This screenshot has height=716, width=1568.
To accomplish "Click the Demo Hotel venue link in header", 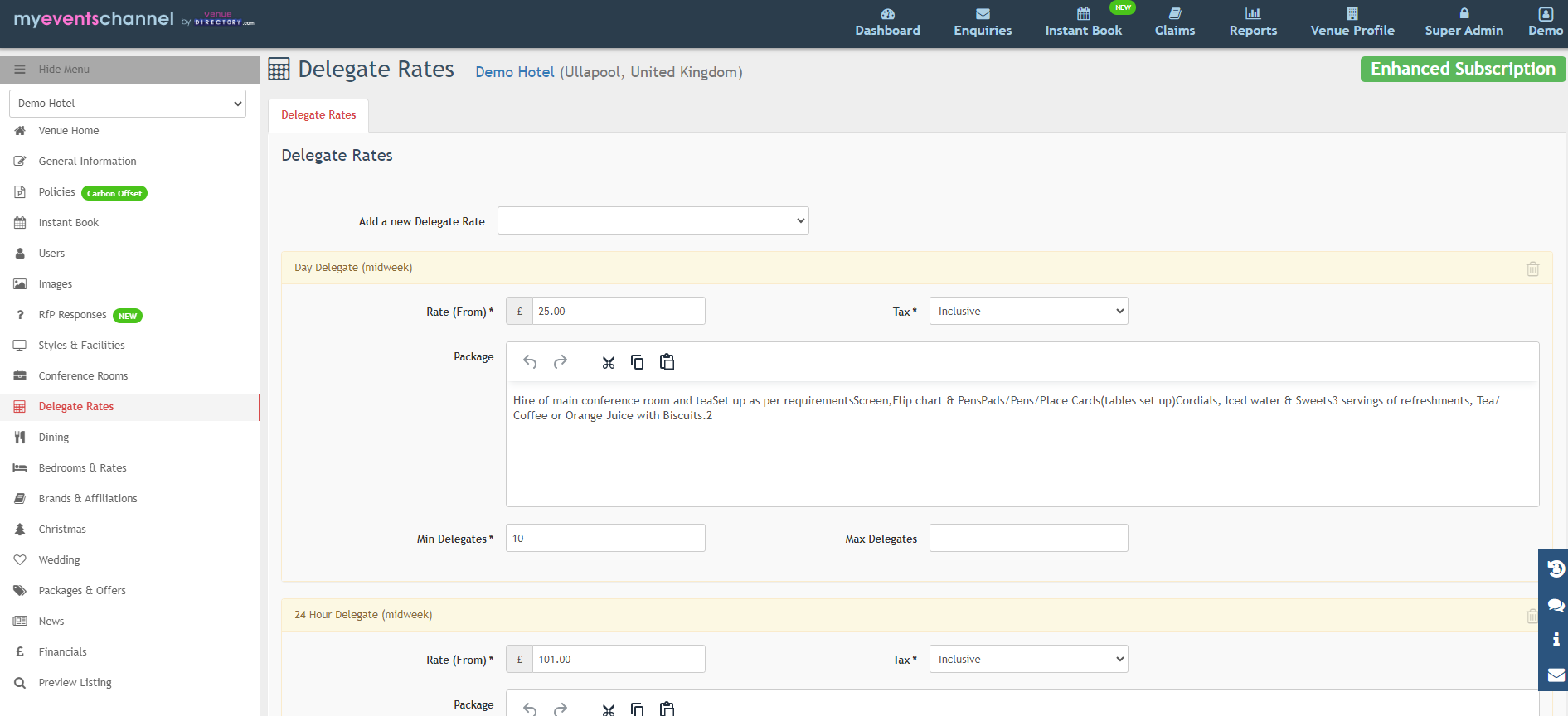I will 514,72.
